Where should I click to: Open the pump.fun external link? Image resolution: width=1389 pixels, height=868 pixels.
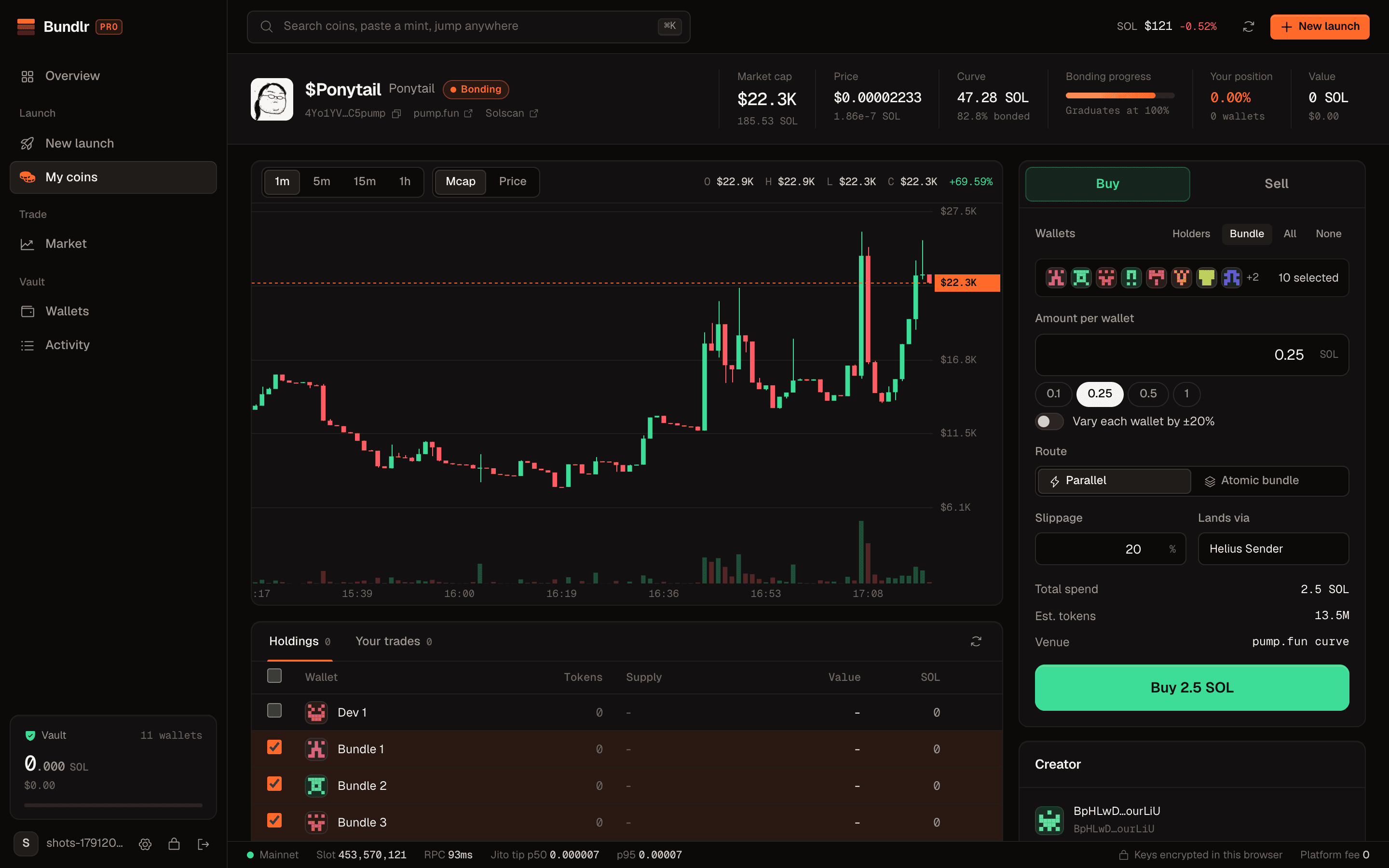[443, 114]
